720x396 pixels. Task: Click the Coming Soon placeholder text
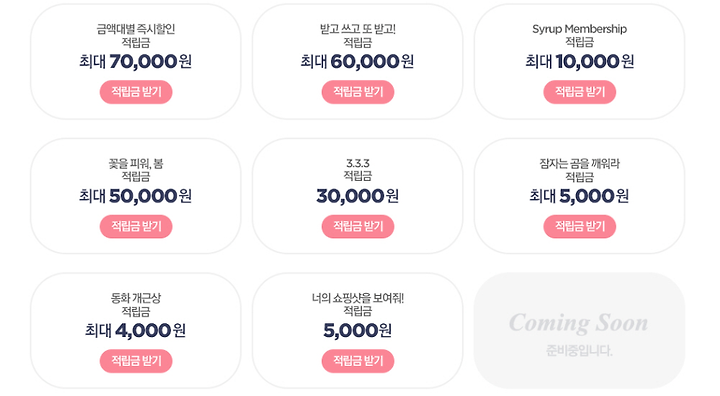click(579, 323)
